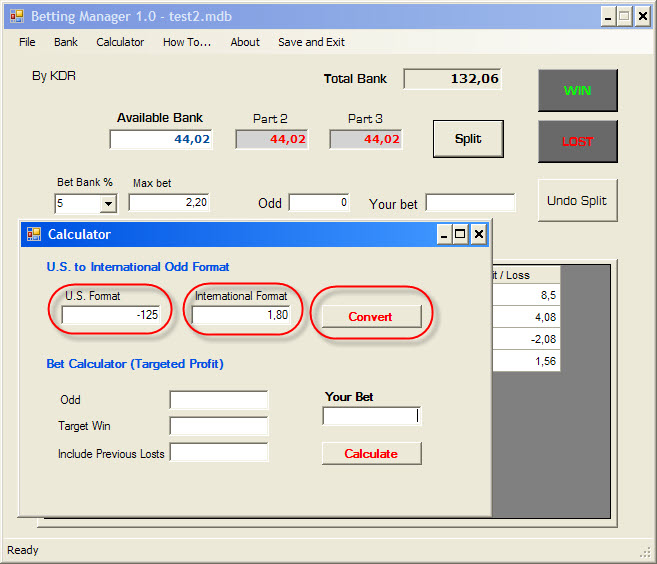The width and height of the screenshot is (657, 564).
Task: Click Convert to convert odd format
Action: coord(370,317)
